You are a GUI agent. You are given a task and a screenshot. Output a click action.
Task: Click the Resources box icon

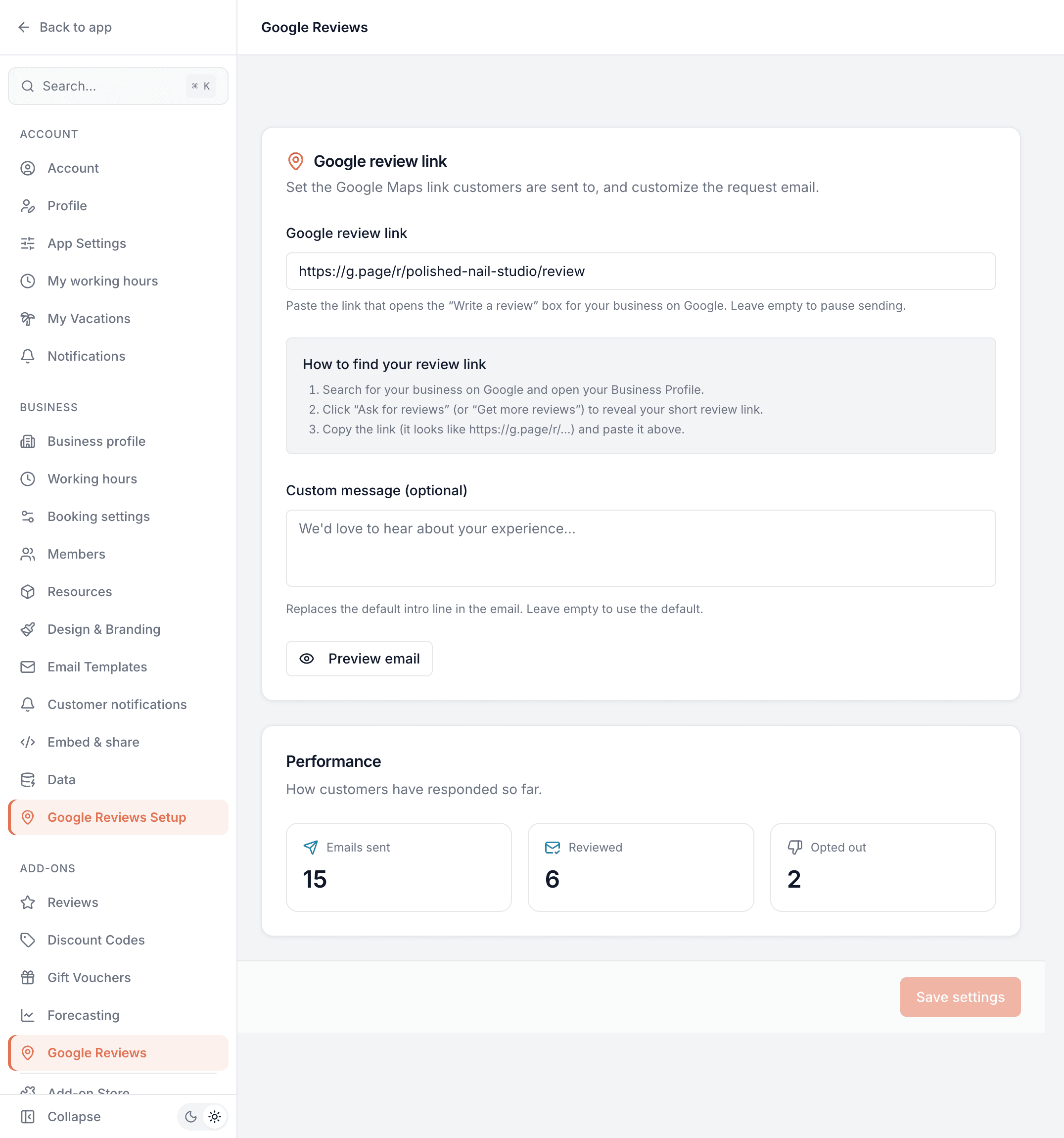pyautogui.click(x=28, y=591)
